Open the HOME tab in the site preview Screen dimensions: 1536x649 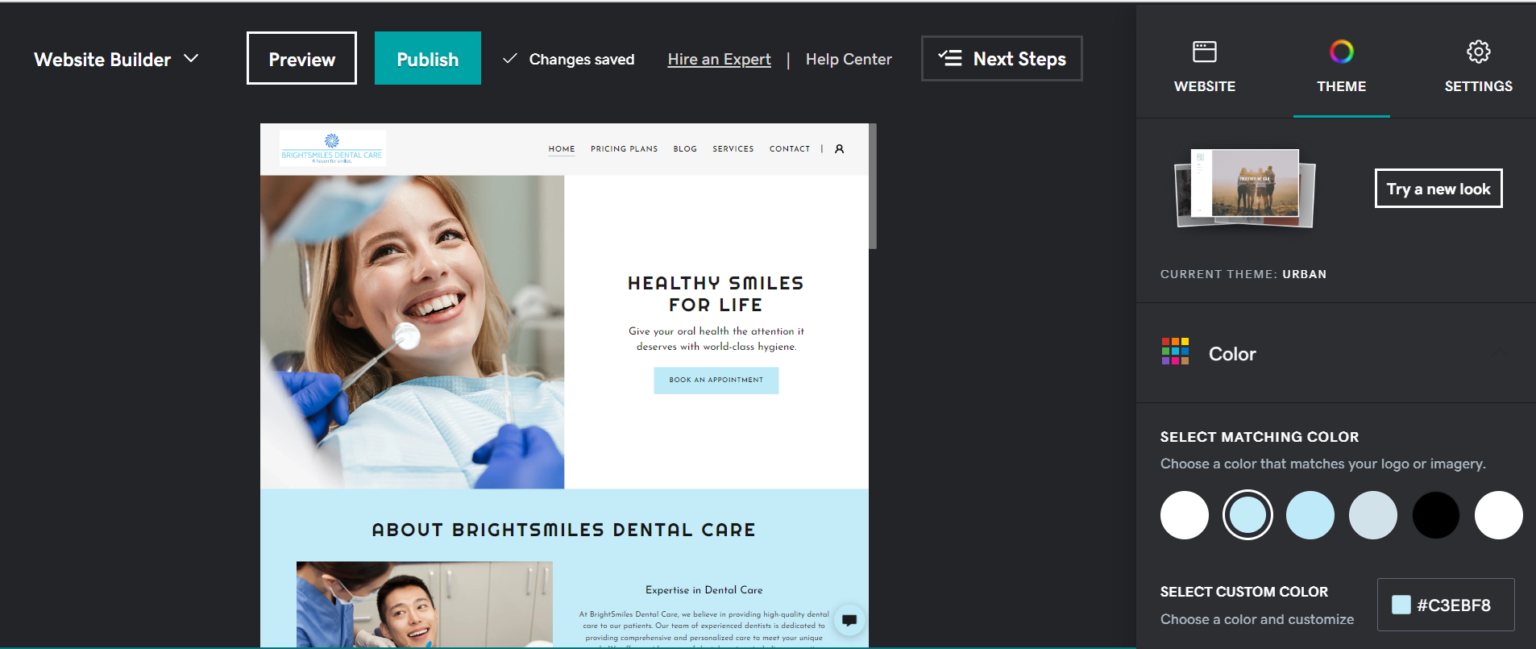561,148
